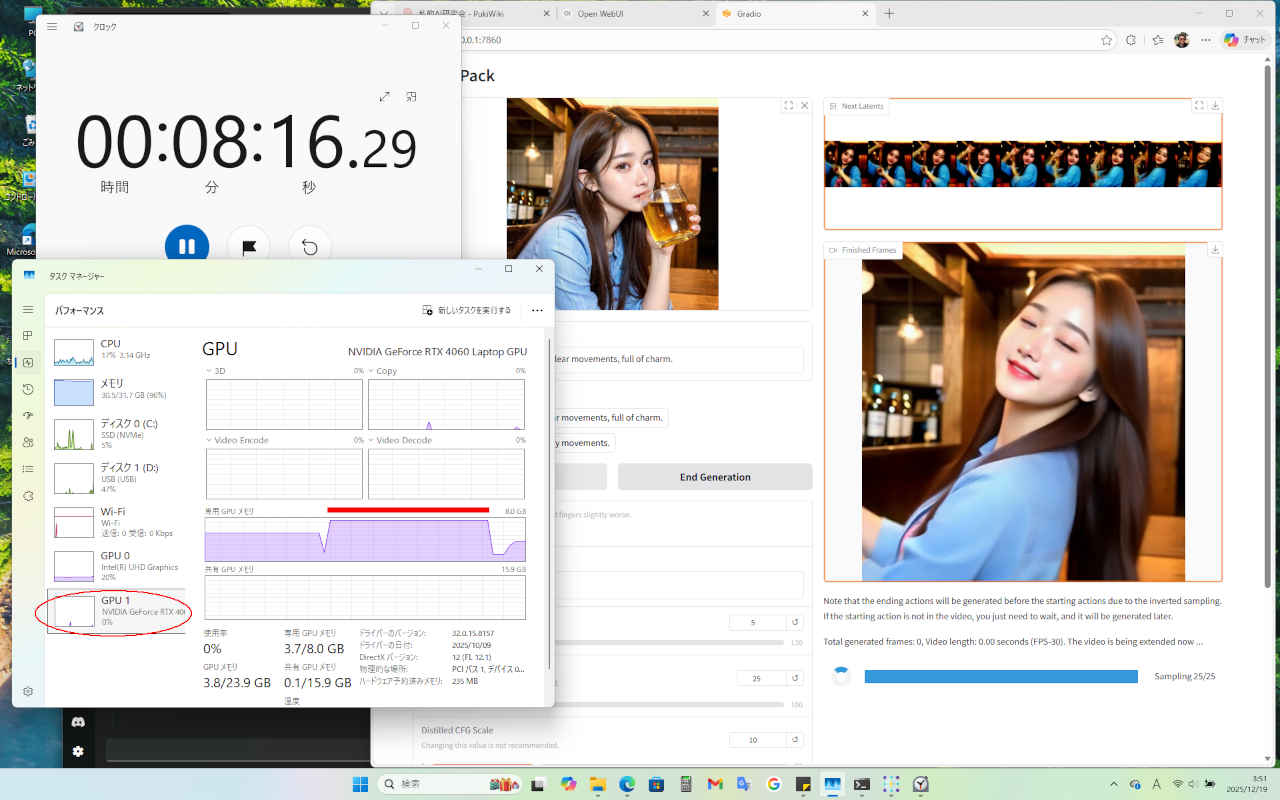Reset the stopwatch timer
The height and width of the screenshot is (800, 1280).
pyautogui.click(x=310, y=246)
